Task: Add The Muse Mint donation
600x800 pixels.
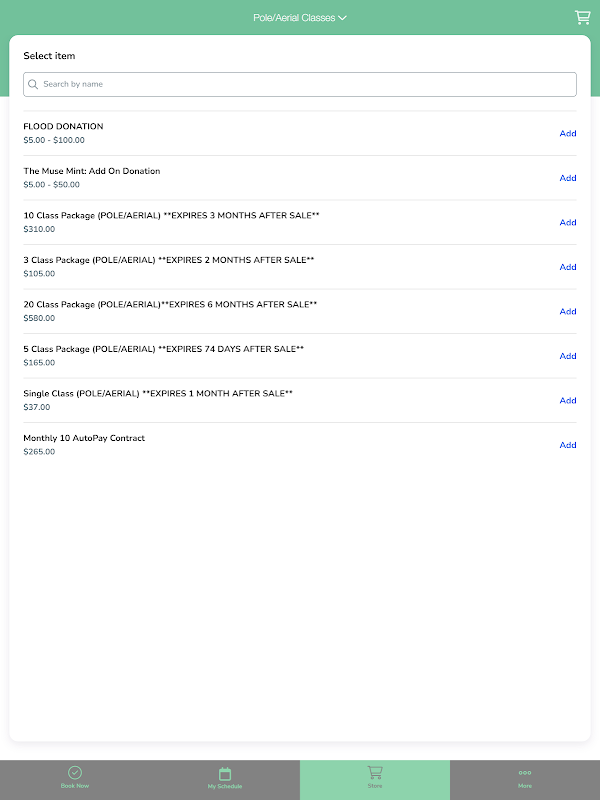Action: 567,178
